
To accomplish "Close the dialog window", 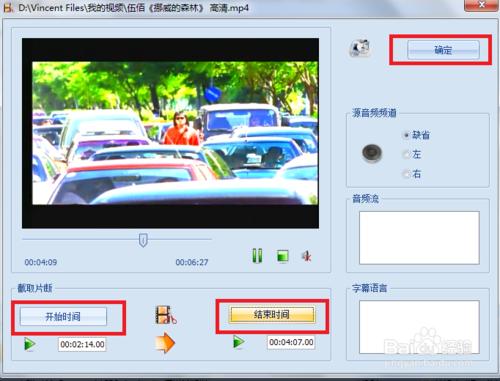I will 481,5.
